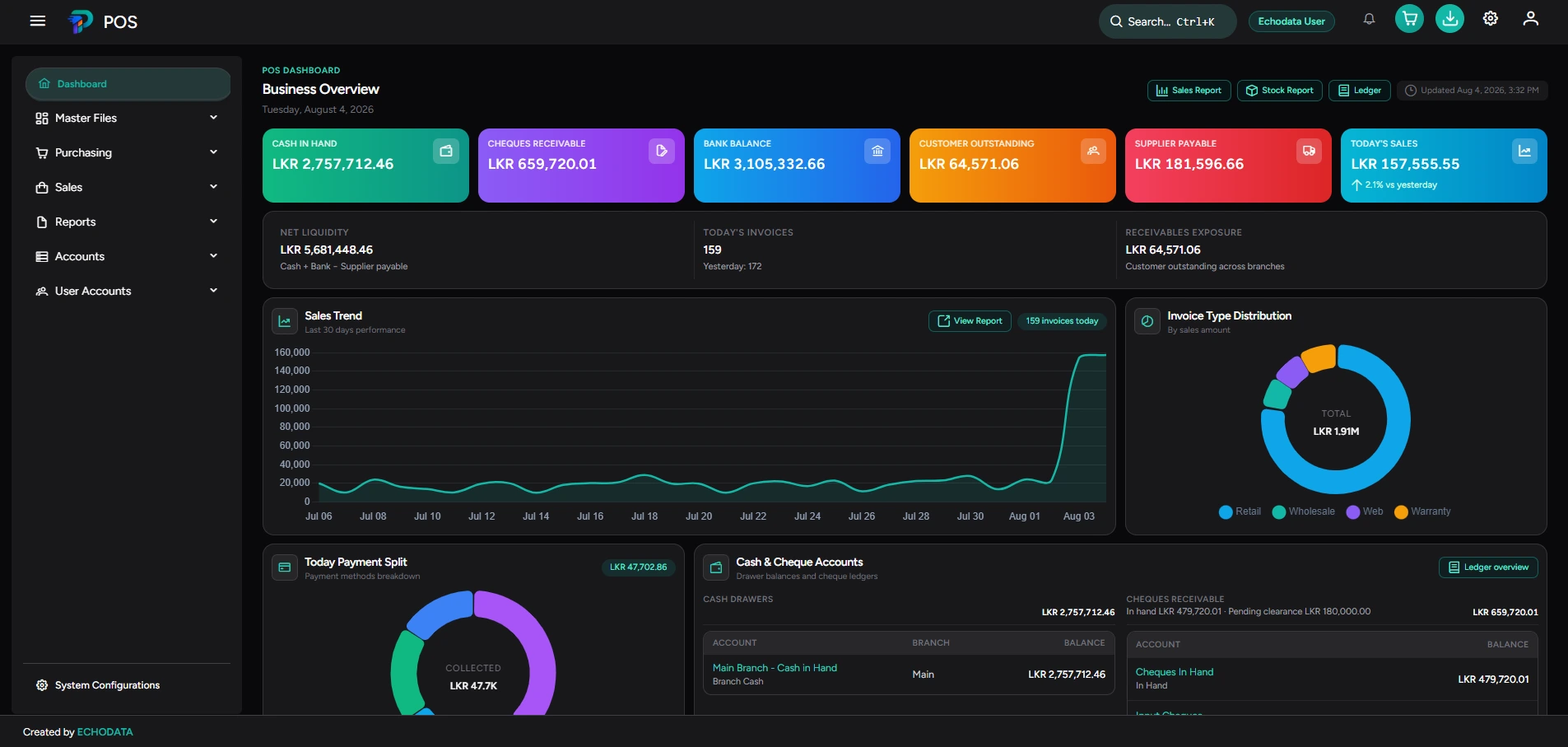Viewport: 1568px width, 747px height.
Task: Open the settings gear in header
Action: [1490, 19]
